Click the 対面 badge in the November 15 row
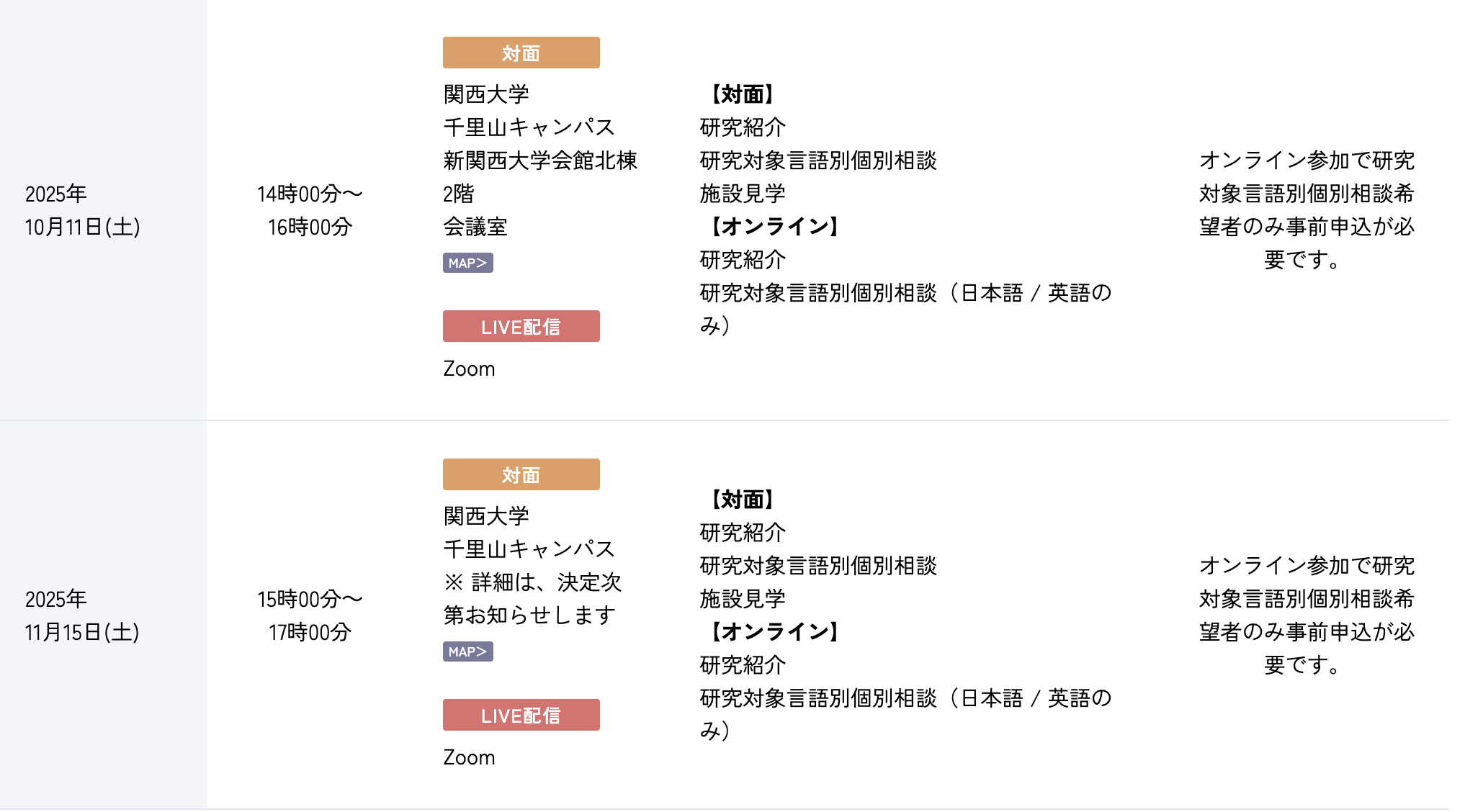 tap(521, 474)
